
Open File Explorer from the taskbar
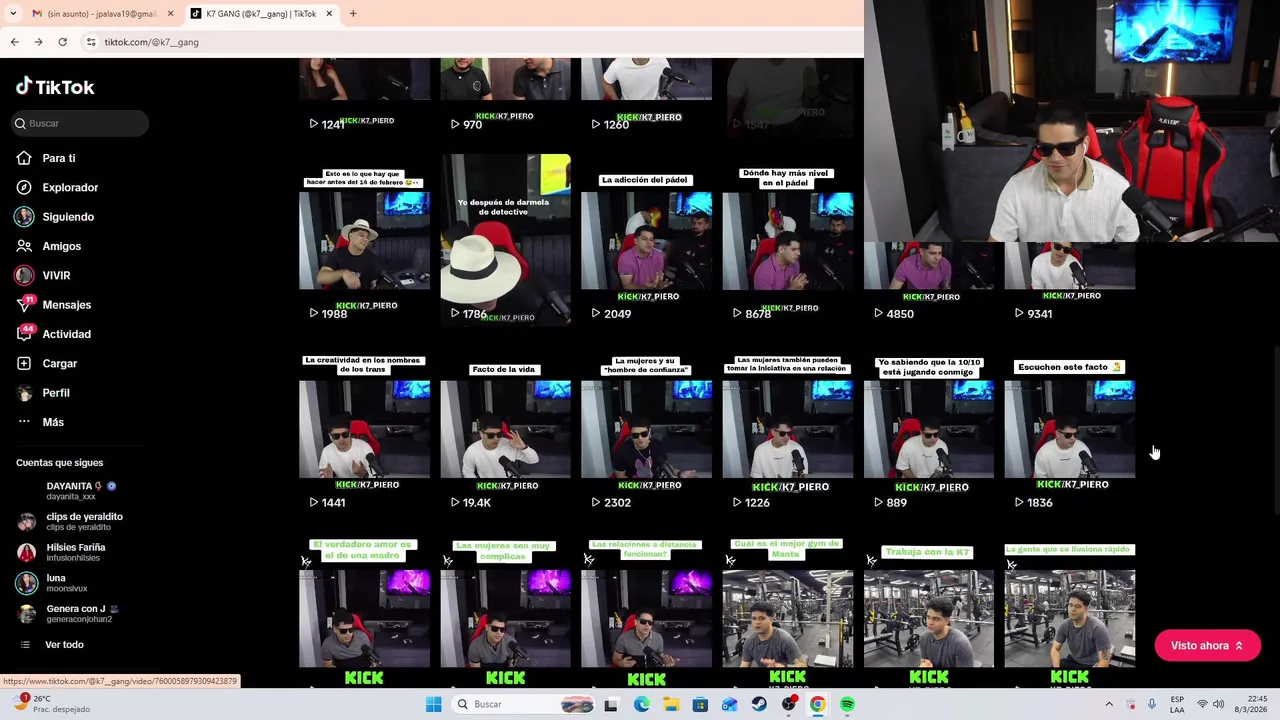coord(670,704)
